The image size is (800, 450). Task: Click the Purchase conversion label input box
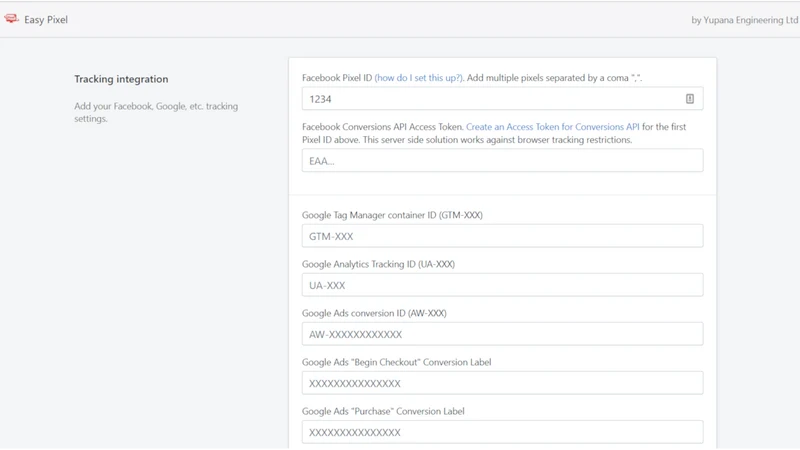click(x=502, y=432)
